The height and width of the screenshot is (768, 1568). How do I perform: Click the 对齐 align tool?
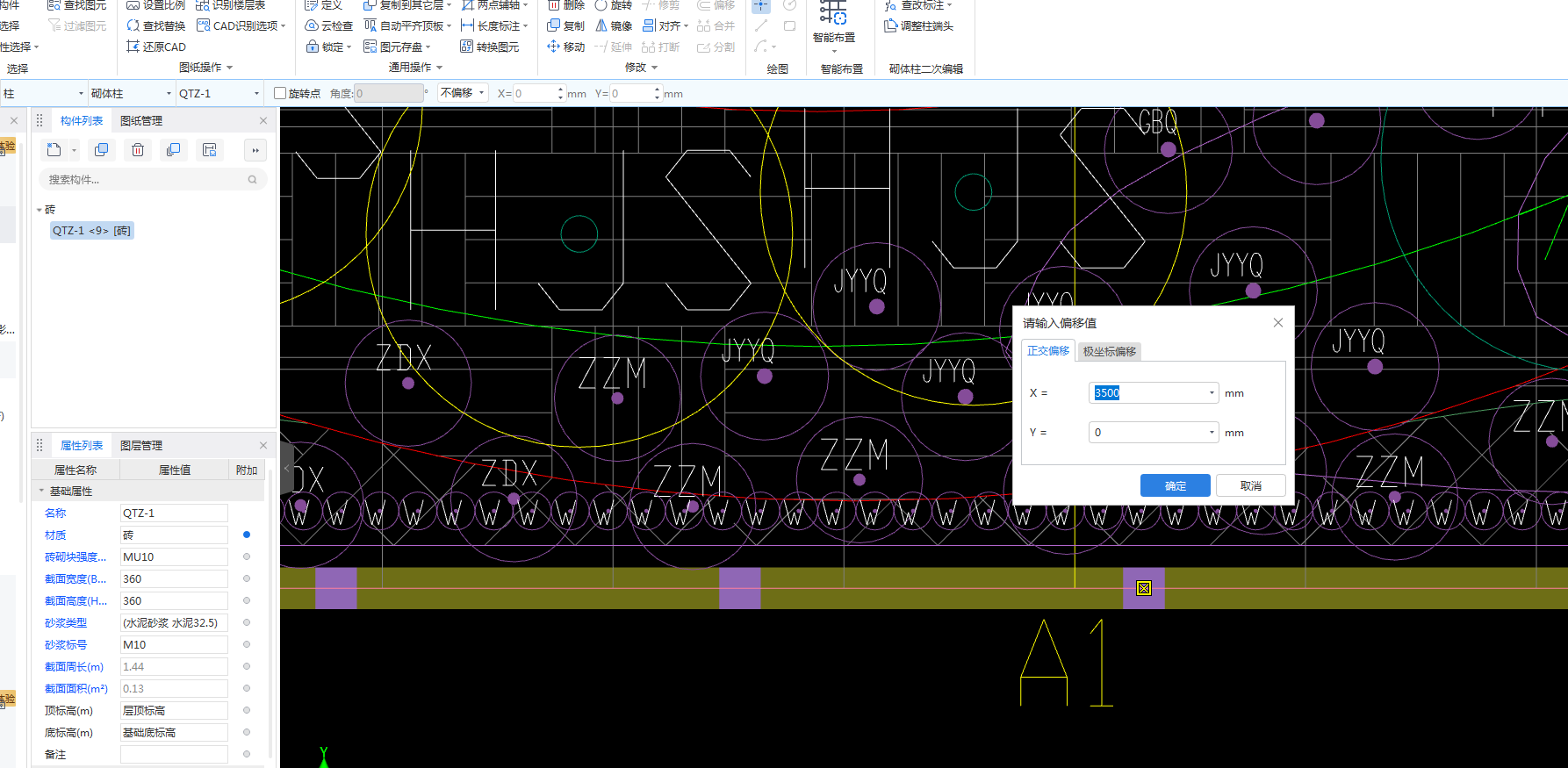click(665, 25)
